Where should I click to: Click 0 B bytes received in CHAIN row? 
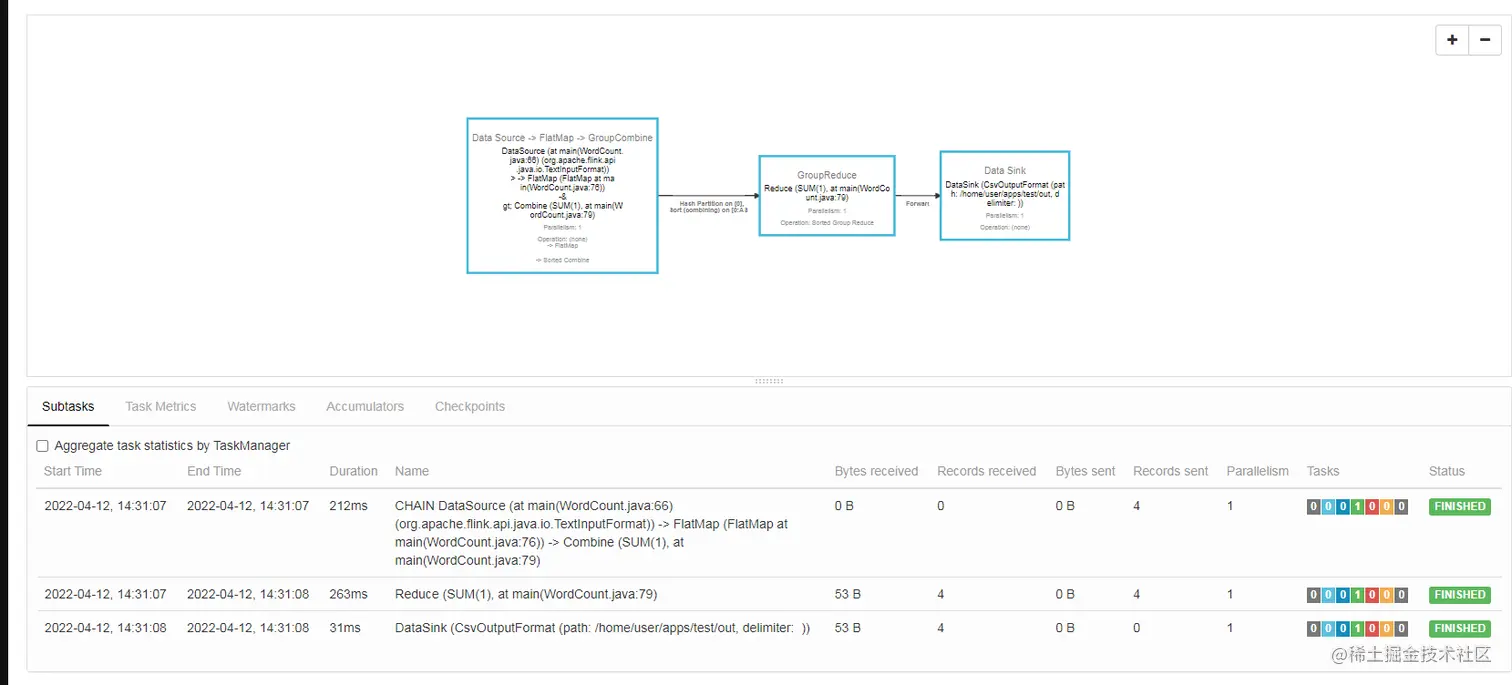pyautogui.click(x=844, y=506)
